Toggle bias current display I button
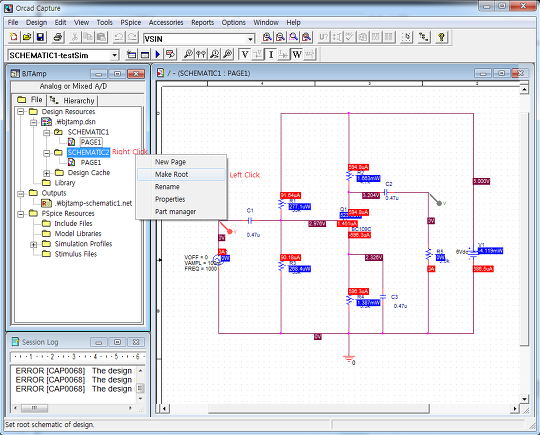 coord(271,54)
